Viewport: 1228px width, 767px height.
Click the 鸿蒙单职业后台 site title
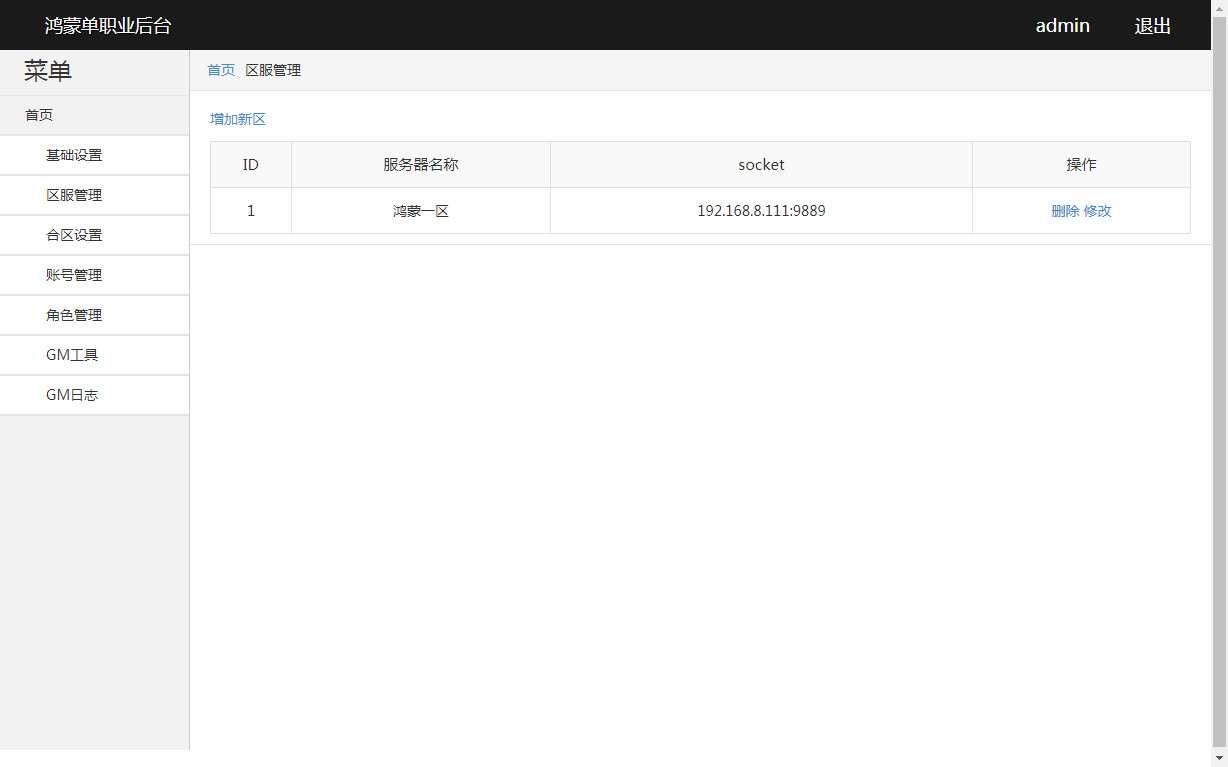click(x=107, y=25)
